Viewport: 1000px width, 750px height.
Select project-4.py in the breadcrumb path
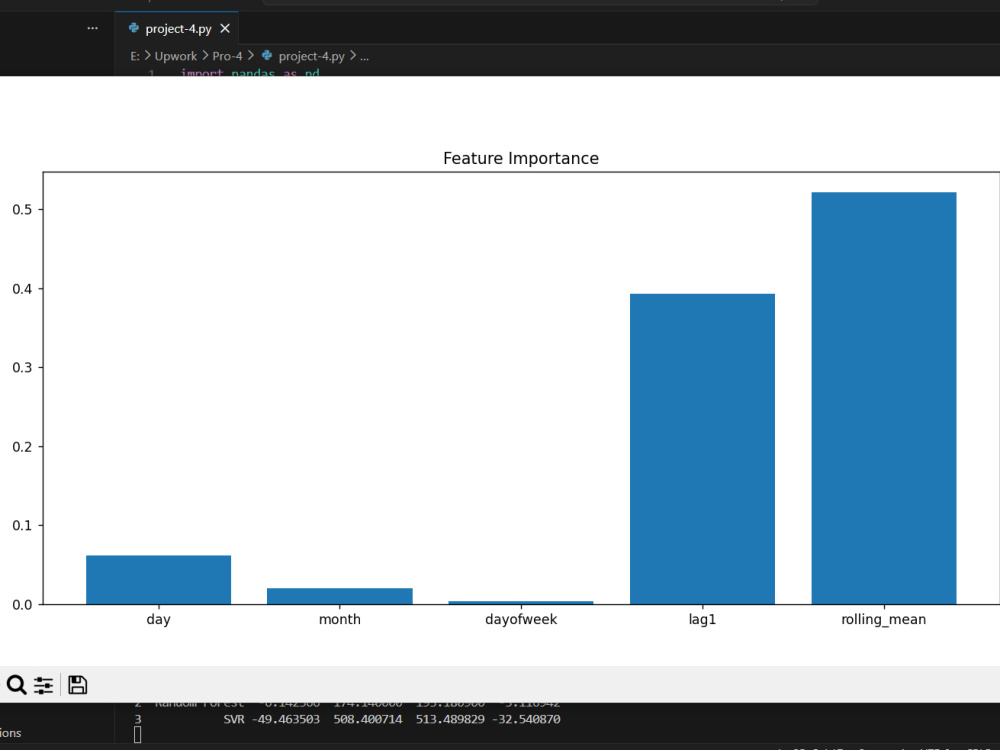point(311,56)
